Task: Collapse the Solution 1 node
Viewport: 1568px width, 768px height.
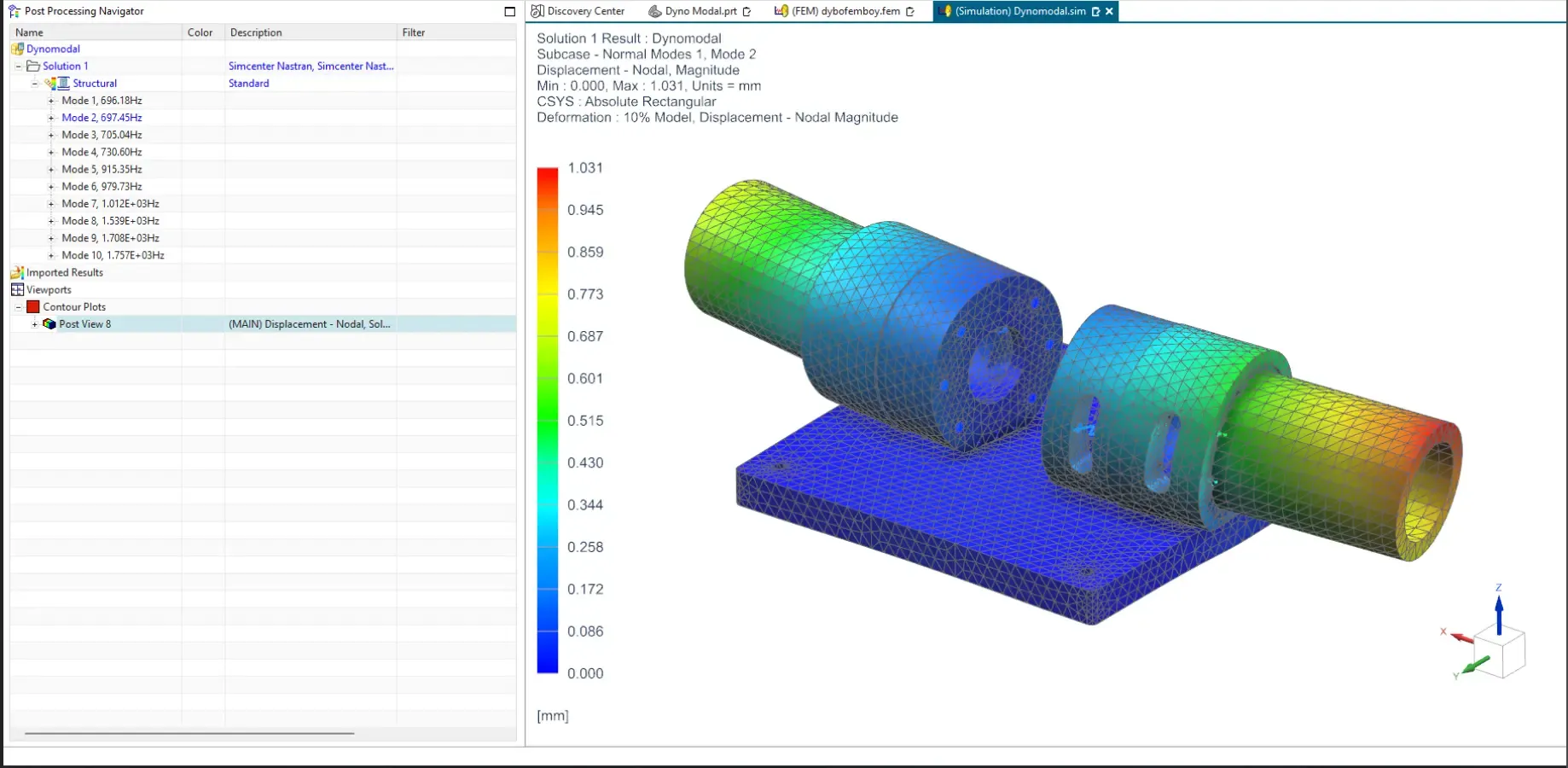Action: [18, 66]
